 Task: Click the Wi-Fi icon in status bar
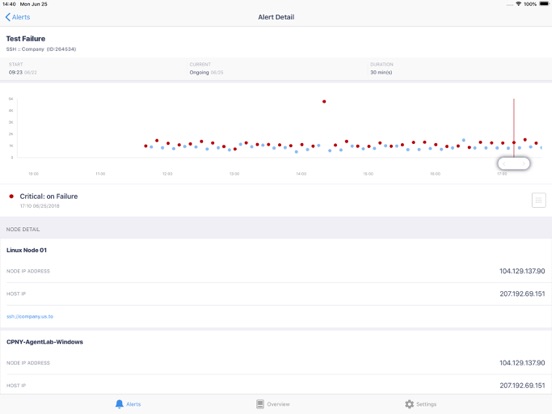click(519, 4)
